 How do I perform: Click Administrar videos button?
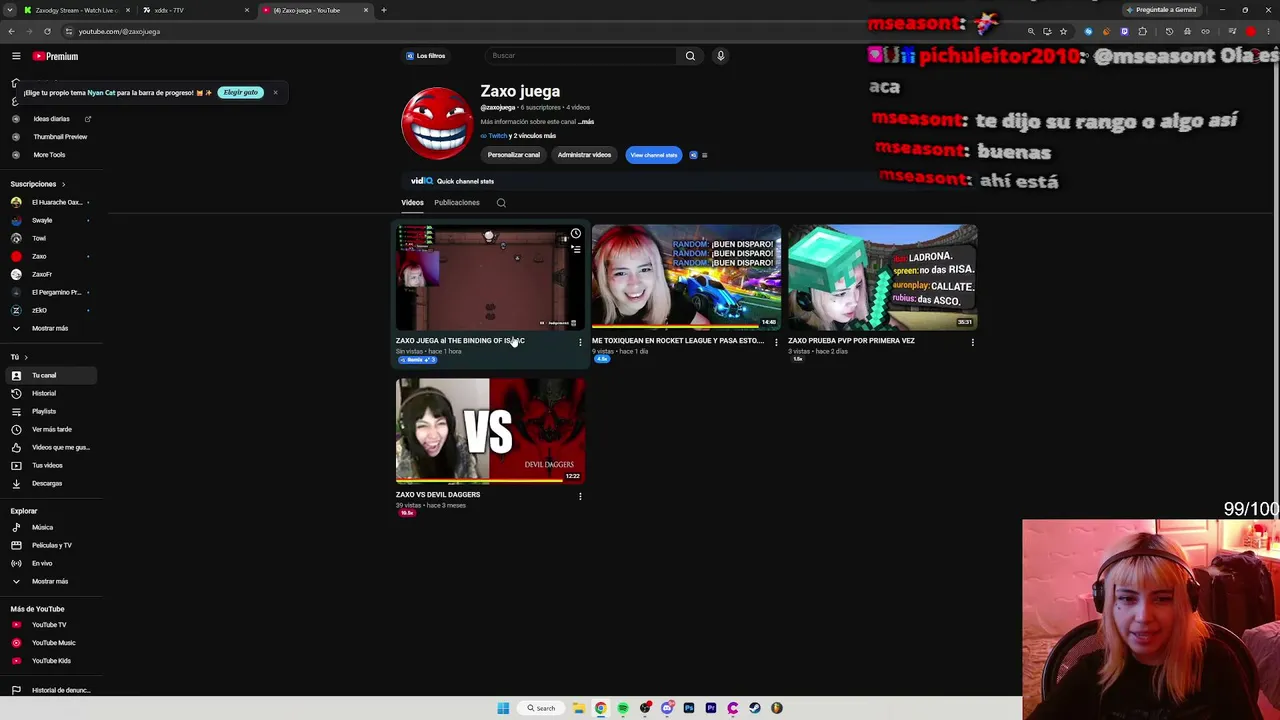[x=584, y=155]
